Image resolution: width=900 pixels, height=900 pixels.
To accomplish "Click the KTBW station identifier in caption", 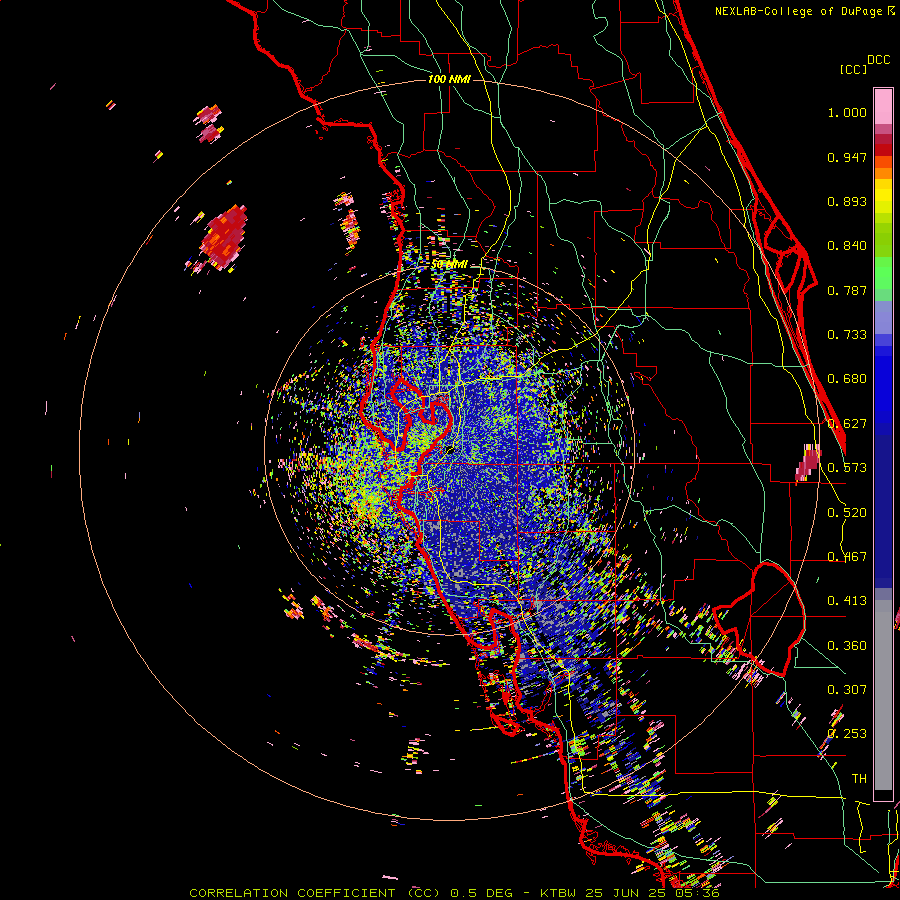I will [558, 893].
